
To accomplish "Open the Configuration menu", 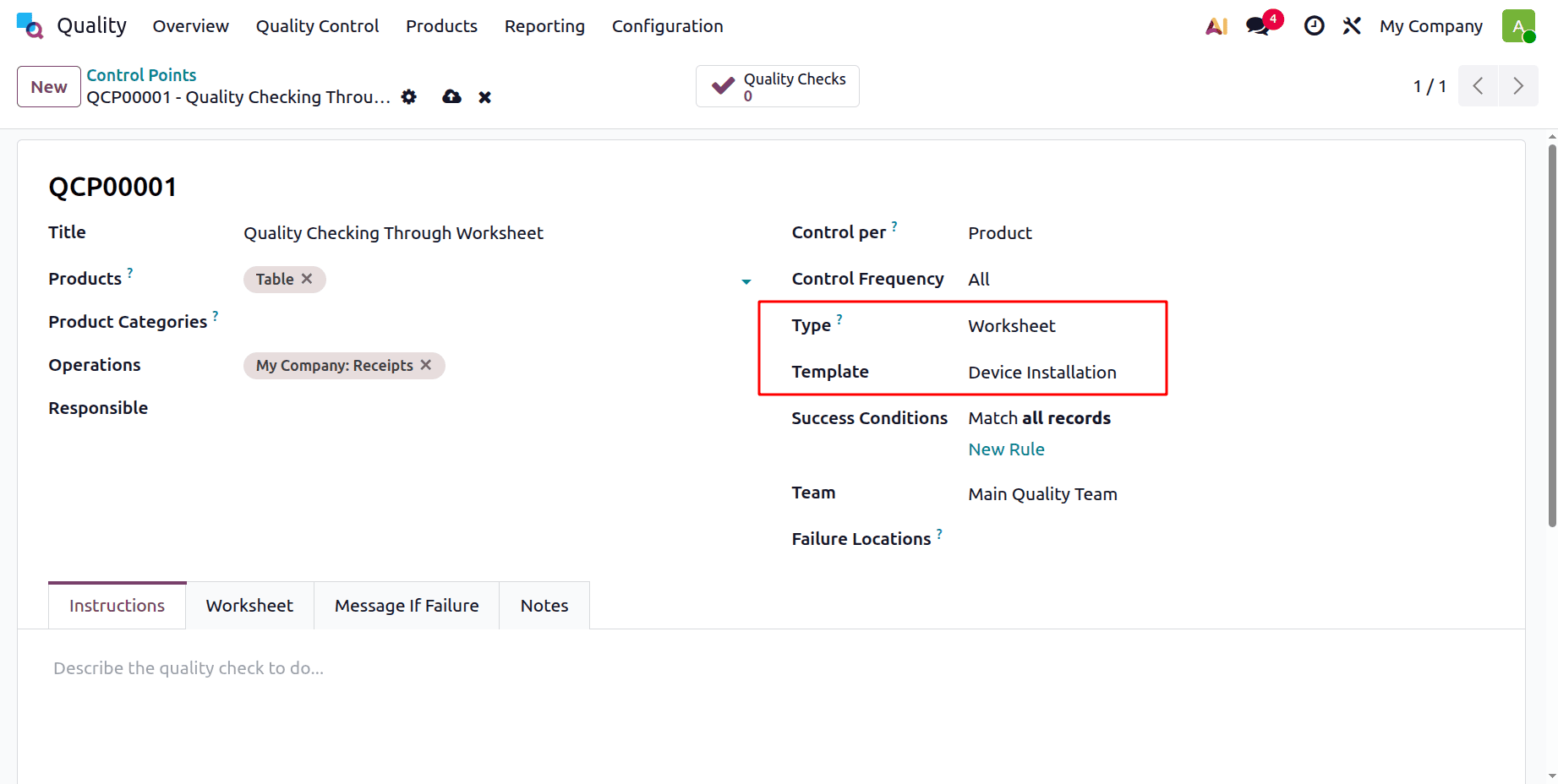I will pos(668,26).
